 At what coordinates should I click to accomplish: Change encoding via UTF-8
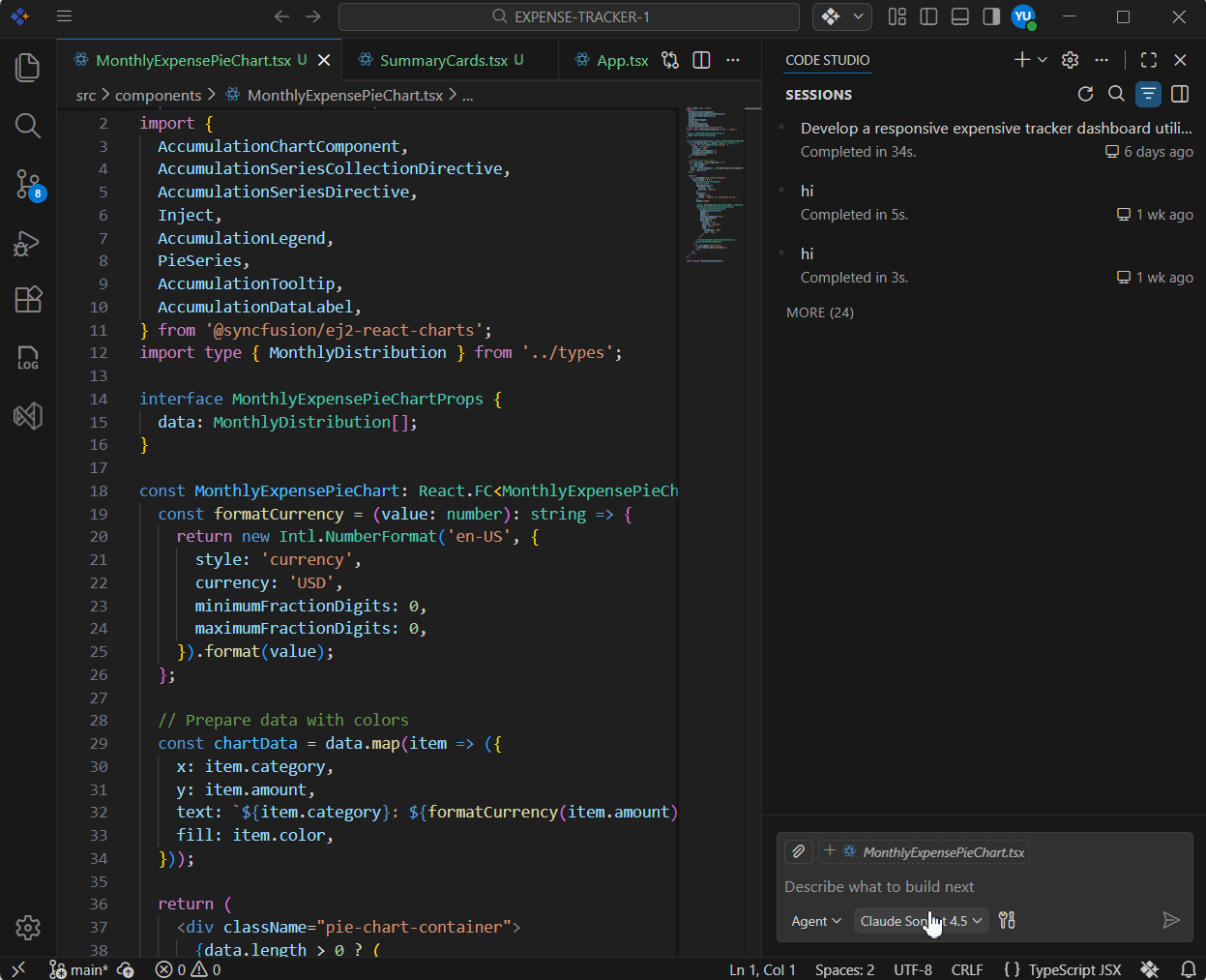coord(913,969)
